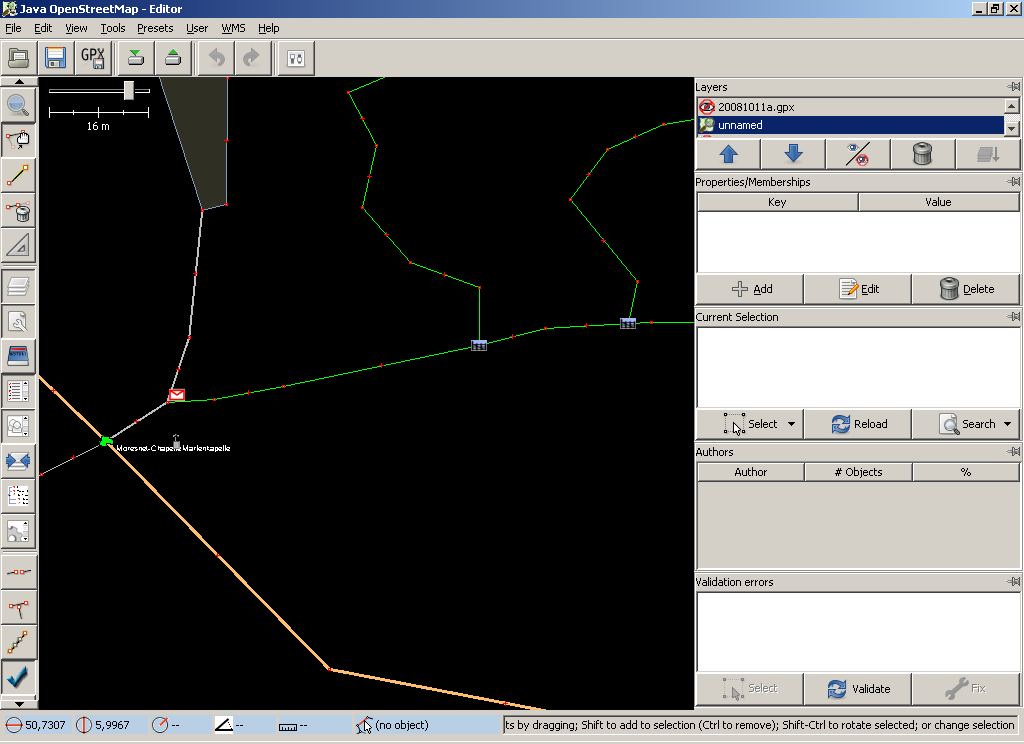This screenshot has height=744, width=1024.
Task: Open the View menu
Action: pyautogui.click(x=76, y=28)
